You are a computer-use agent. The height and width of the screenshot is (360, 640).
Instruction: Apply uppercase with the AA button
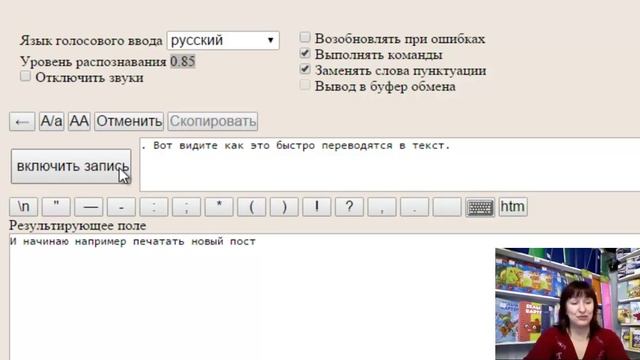coord(79,122)
